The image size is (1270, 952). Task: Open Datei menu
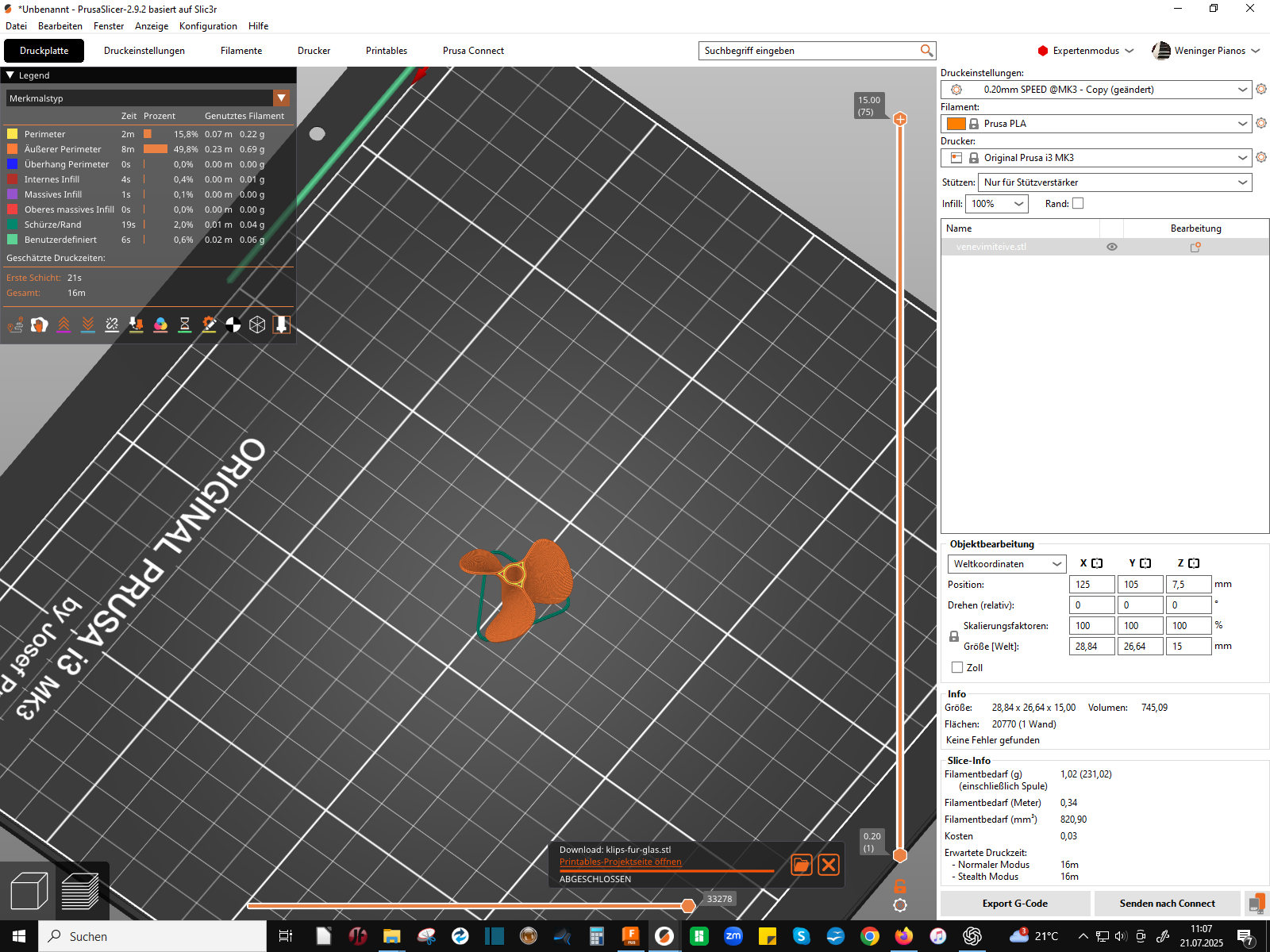pyautogui.click(x=16, y=26)
